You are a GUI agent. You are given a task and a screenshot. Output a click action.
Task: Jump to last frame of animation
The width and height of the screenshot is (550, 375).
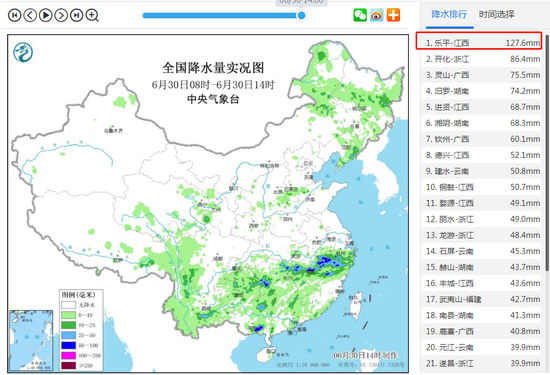coord(76,15)
